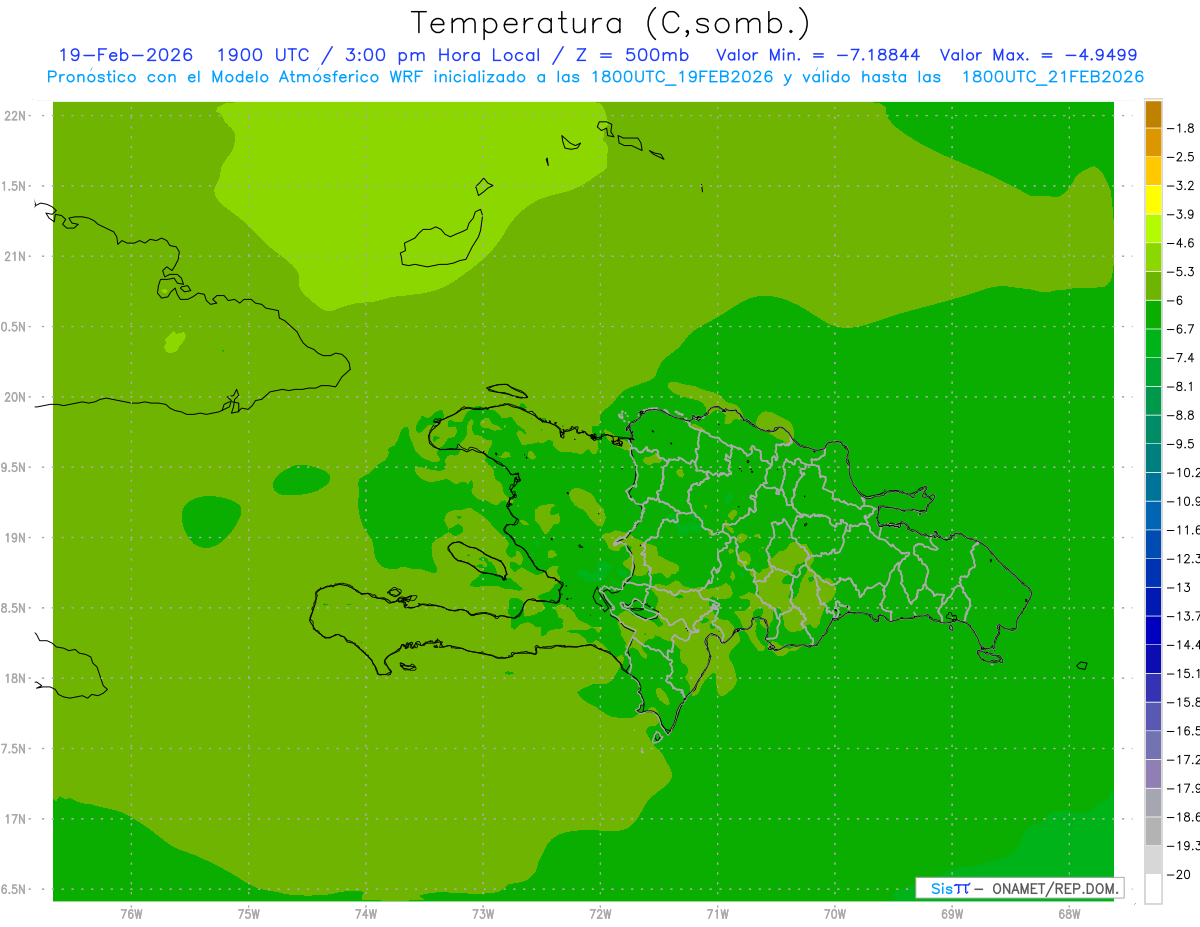Click the "17N" latitude tick label
Image resolution: width=1200 pixels, height=927 pixels.
16,819
